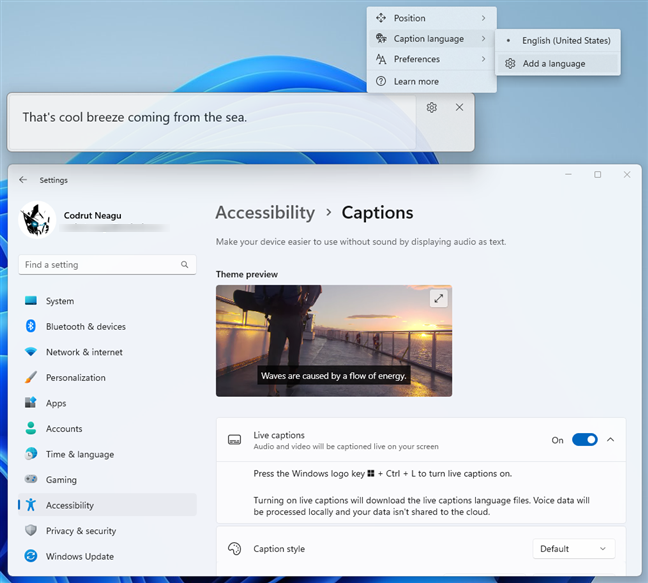The width and height of the screenshot is (648, 583).
Task: Open Network & internet settings
Action: coord(107,352)
